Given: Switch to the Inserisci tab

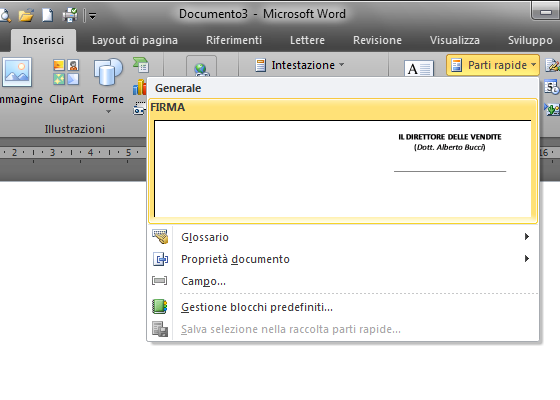Looking at the screenshot, I should pos(43,40).
